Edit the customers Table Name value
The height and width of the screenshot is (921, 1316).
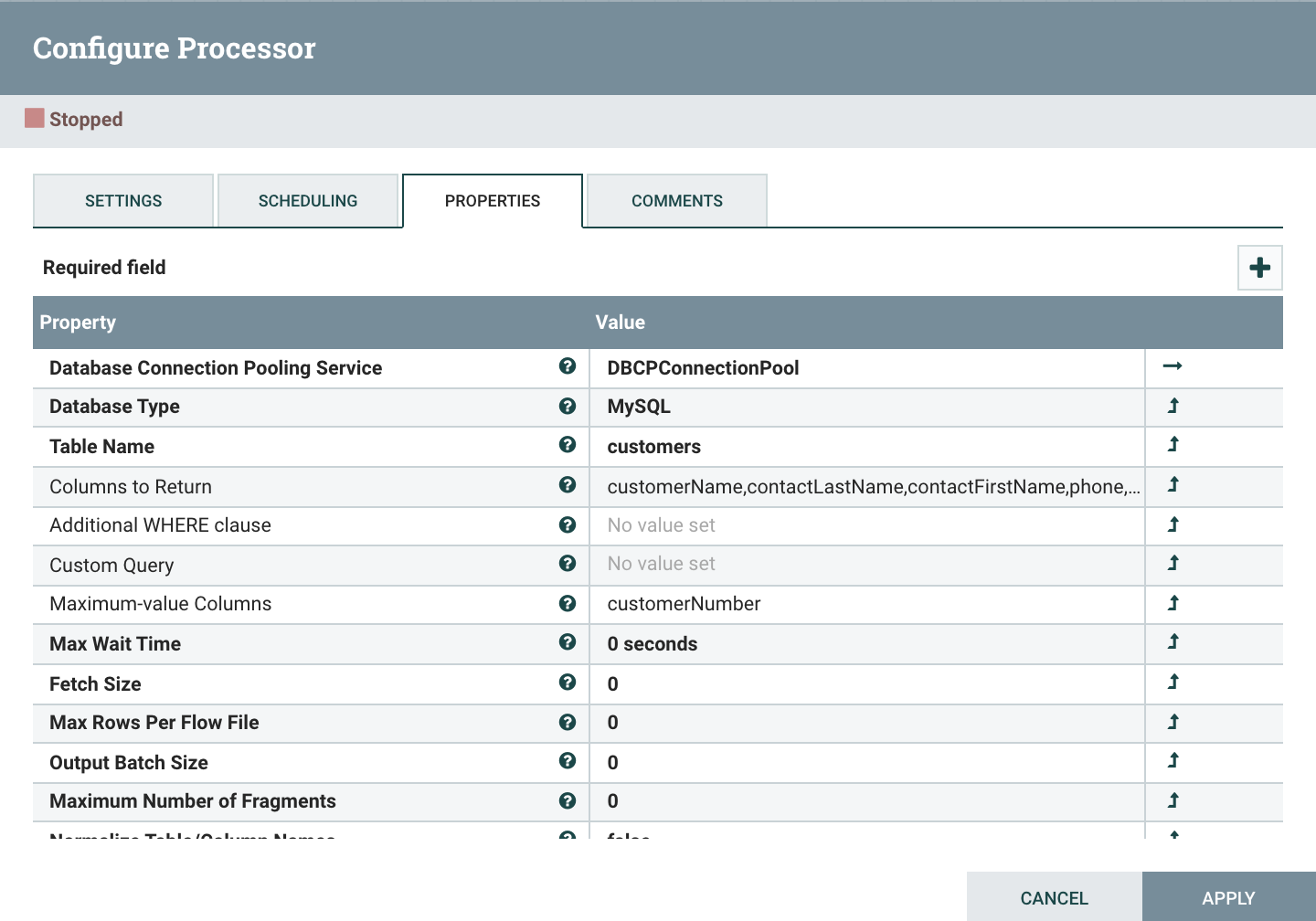pyautogui.click(x=867, y=447)
